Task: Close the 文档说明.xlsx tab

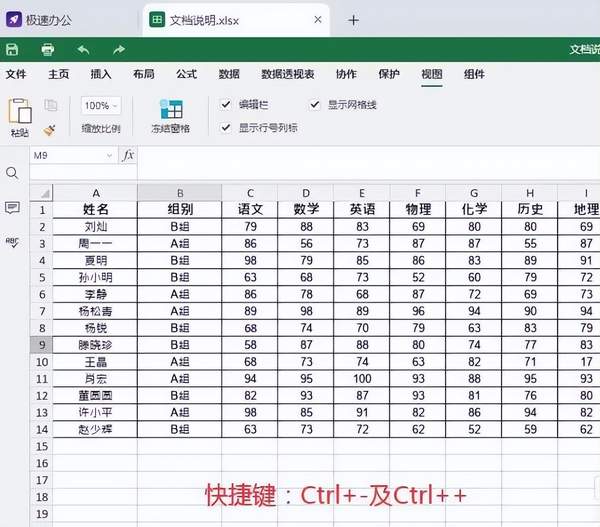Action: coord(318,20)
